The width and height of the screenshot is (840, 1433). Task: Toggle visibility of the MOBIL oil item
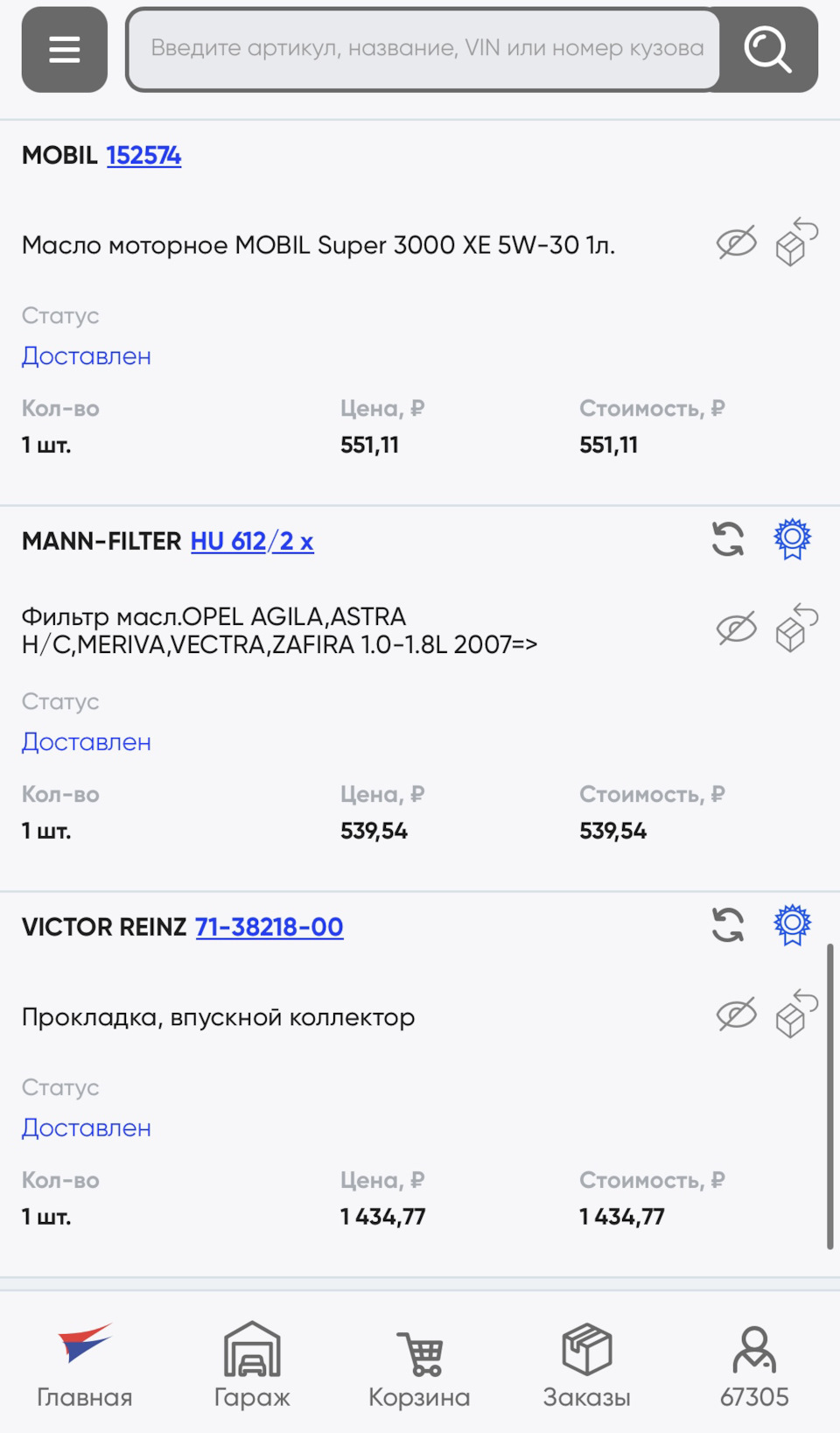point(736,243)
